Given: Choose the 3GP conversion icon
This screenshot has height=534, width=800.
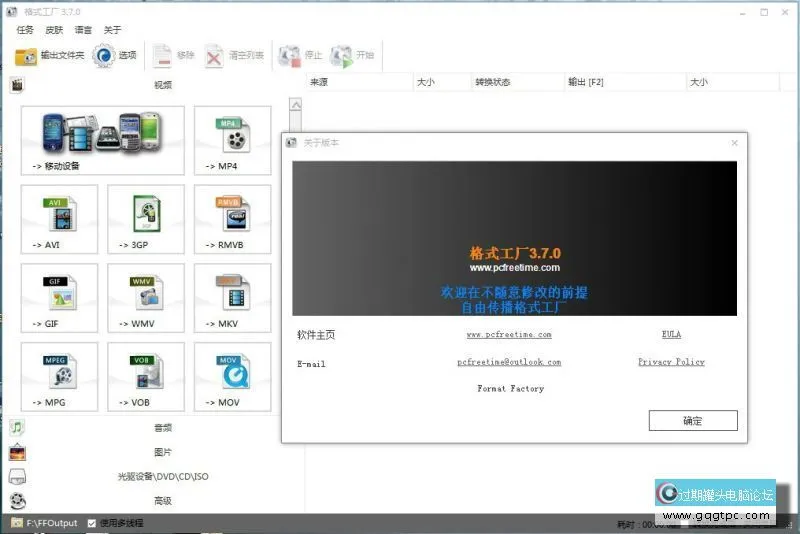Looking at the screenshot, I should tap(146, 219).
